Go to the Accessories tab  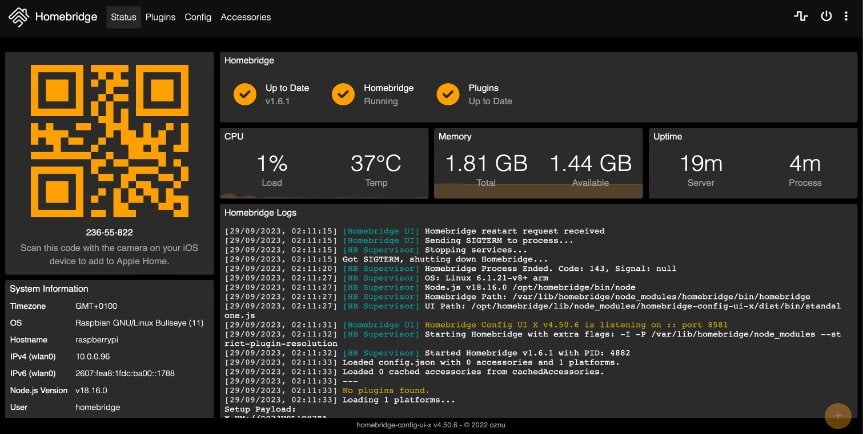click(246, 17)
